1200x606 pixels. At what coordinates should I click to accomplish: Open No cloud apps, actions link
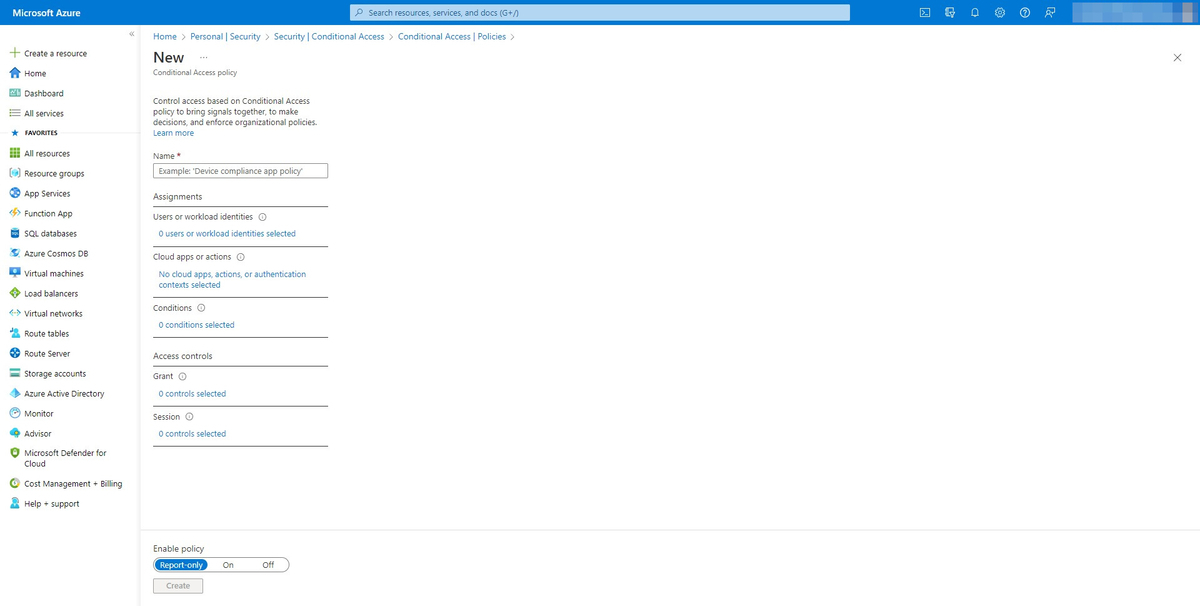tap(232, 279)
